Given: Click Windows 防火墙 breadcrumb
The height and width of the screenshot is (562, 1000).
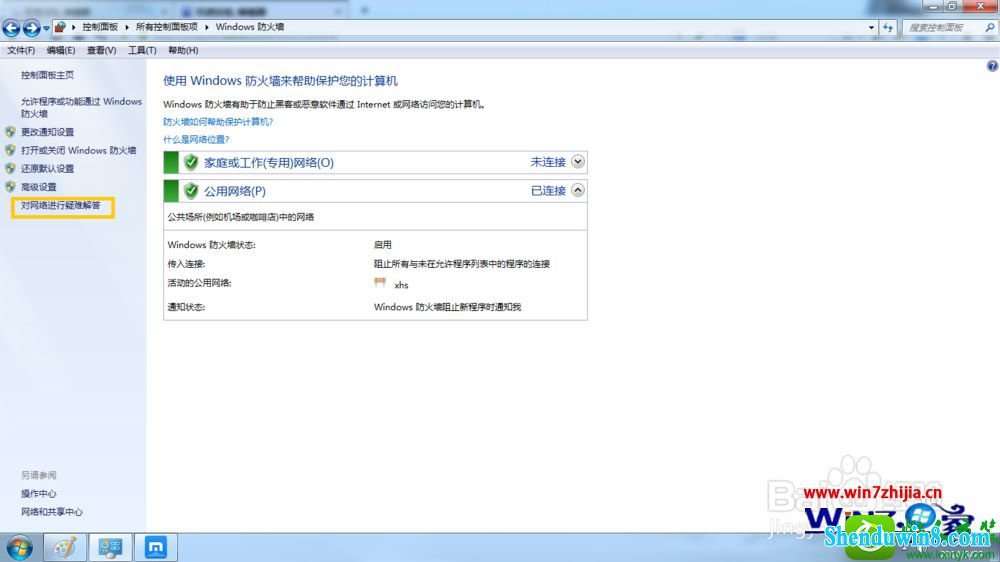Looking at the screenshot, I should [249, 27].
